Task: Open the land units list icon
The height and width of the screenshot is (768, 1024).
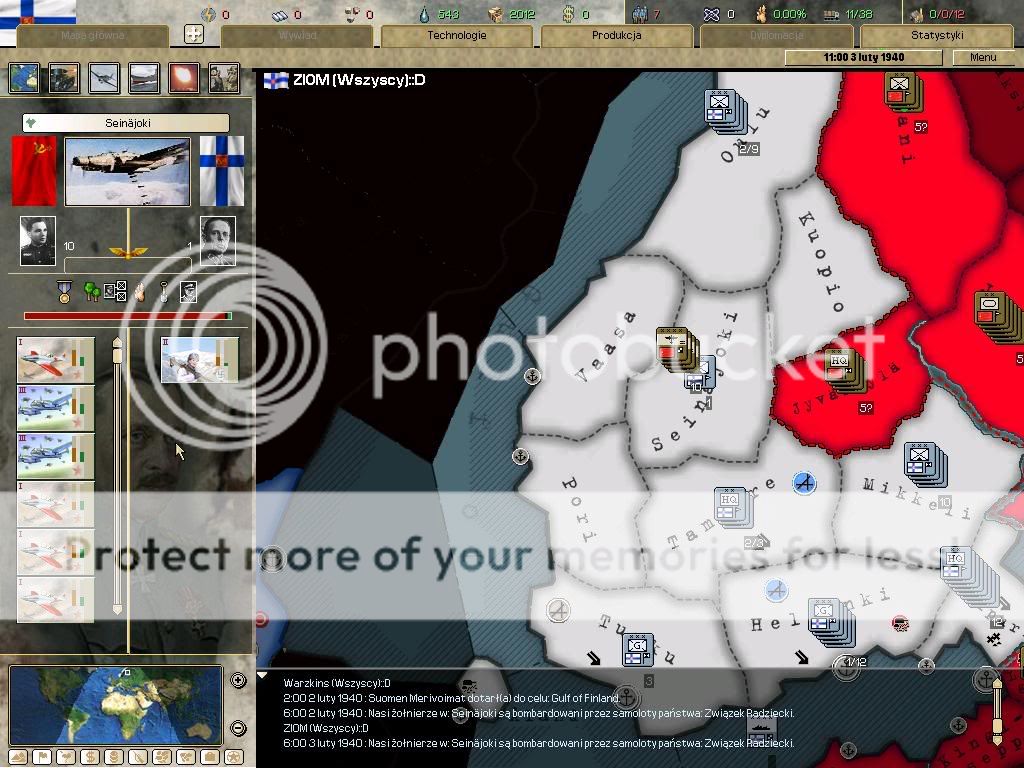Action: [x=65, y=78]
